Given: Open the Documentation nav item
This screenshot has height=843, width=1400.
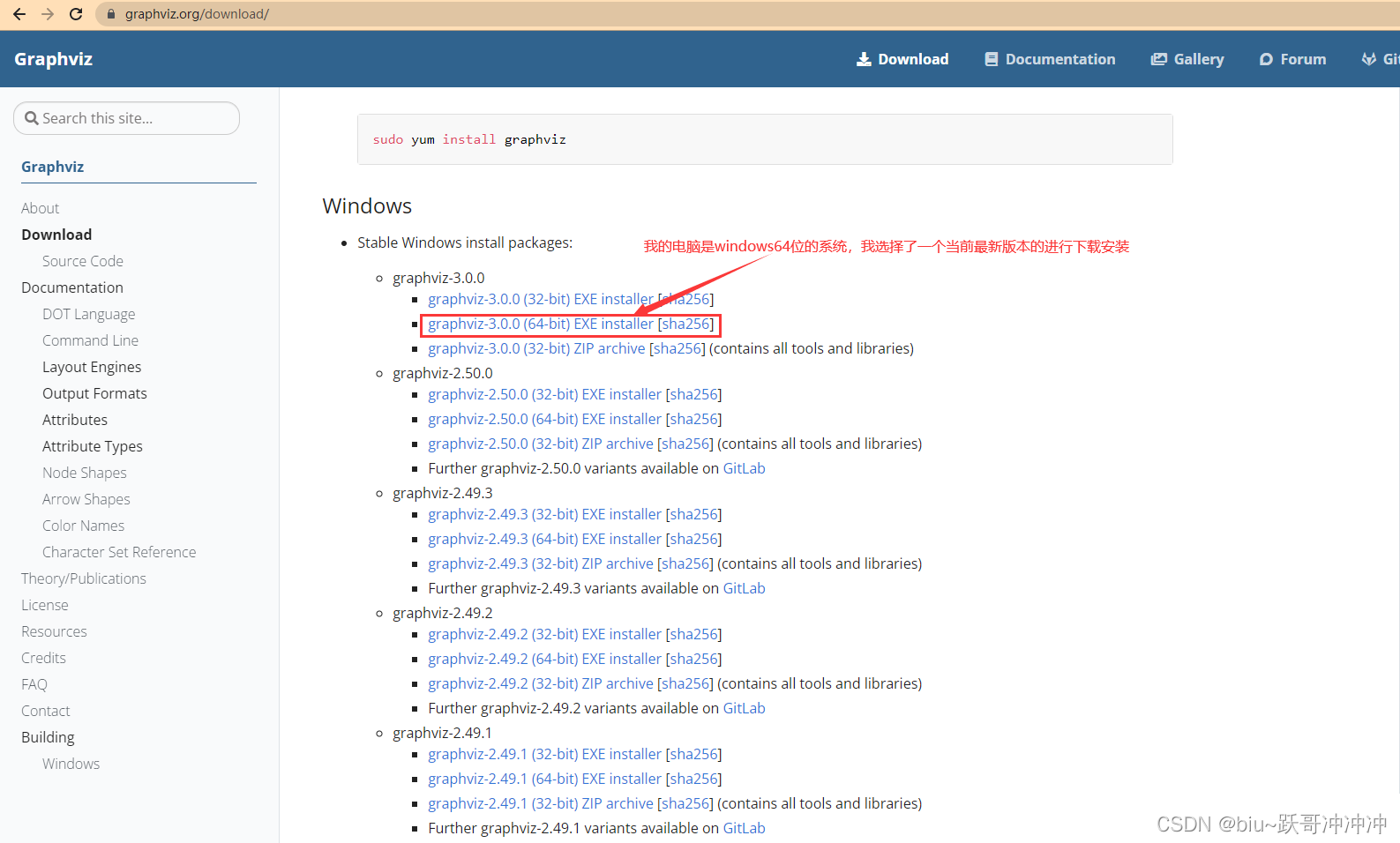Looking at the screenshot, I should click(x=1050, y=59).
